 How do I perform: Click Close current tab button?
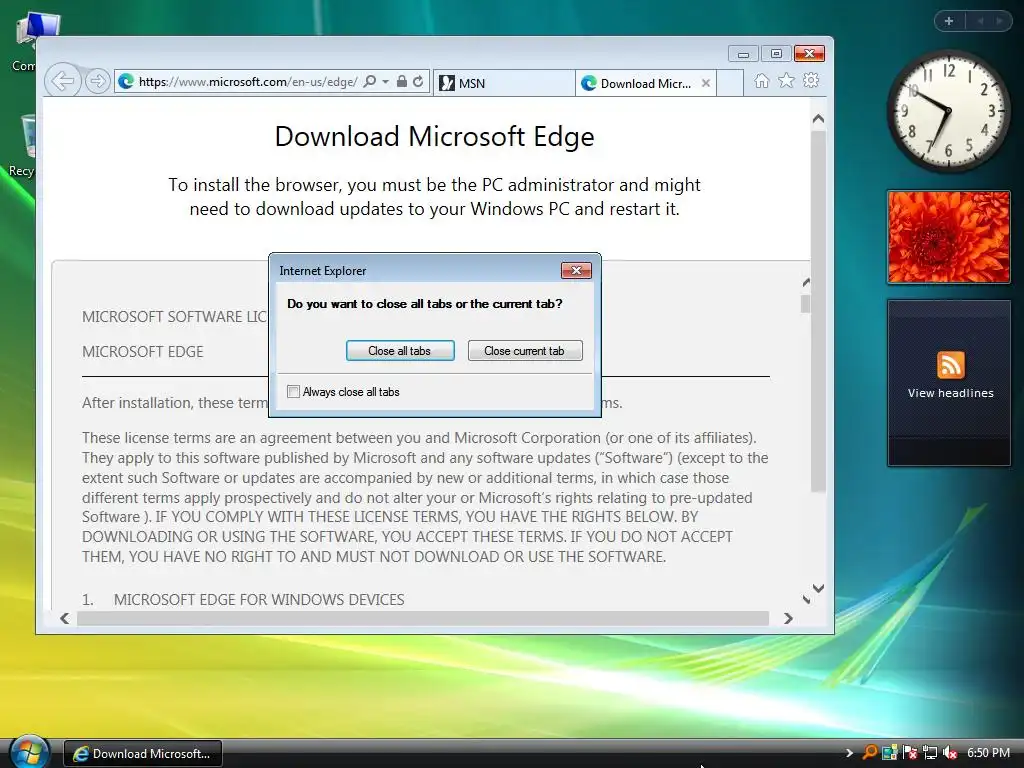pyautogui.click(x=524, y=351)
